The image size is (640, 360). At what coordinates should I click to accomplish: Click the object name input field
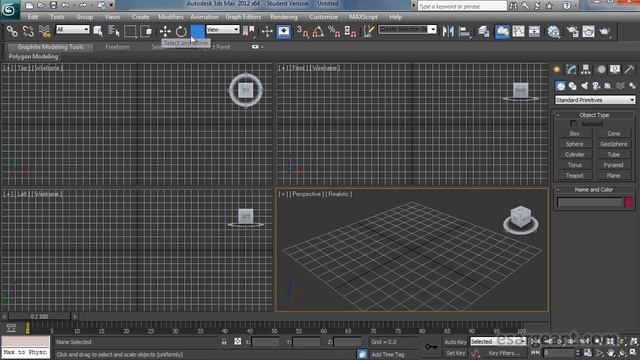590,202
